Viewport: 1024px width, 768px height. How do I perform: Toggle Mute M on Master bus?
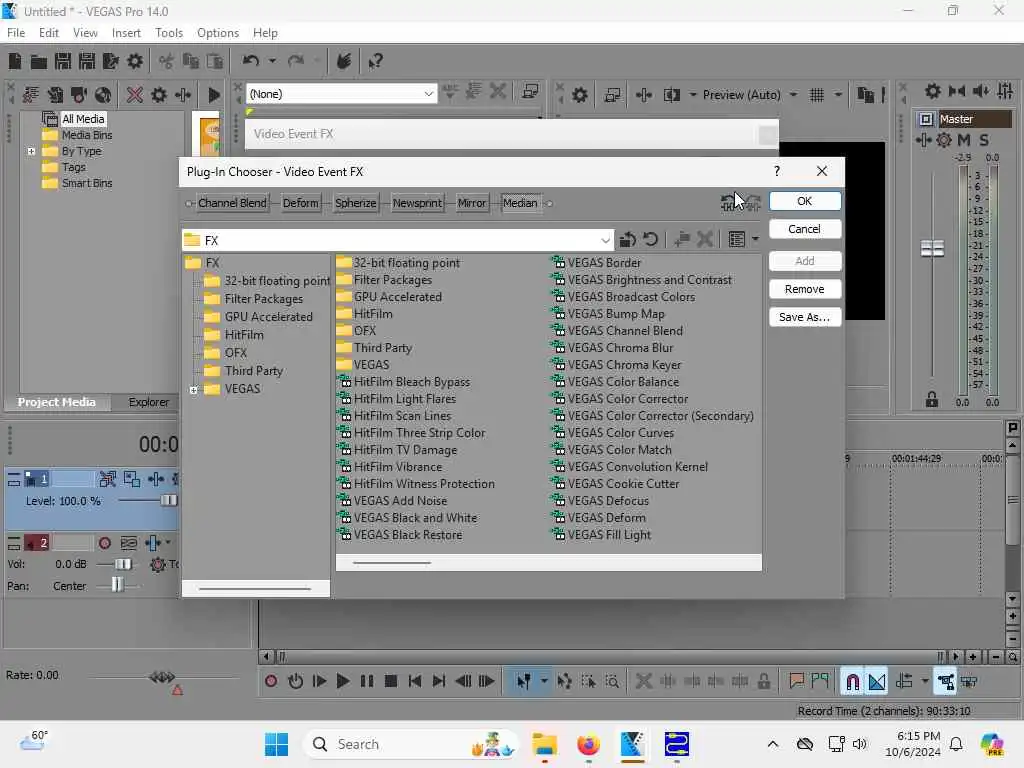[x=964, y=140]
